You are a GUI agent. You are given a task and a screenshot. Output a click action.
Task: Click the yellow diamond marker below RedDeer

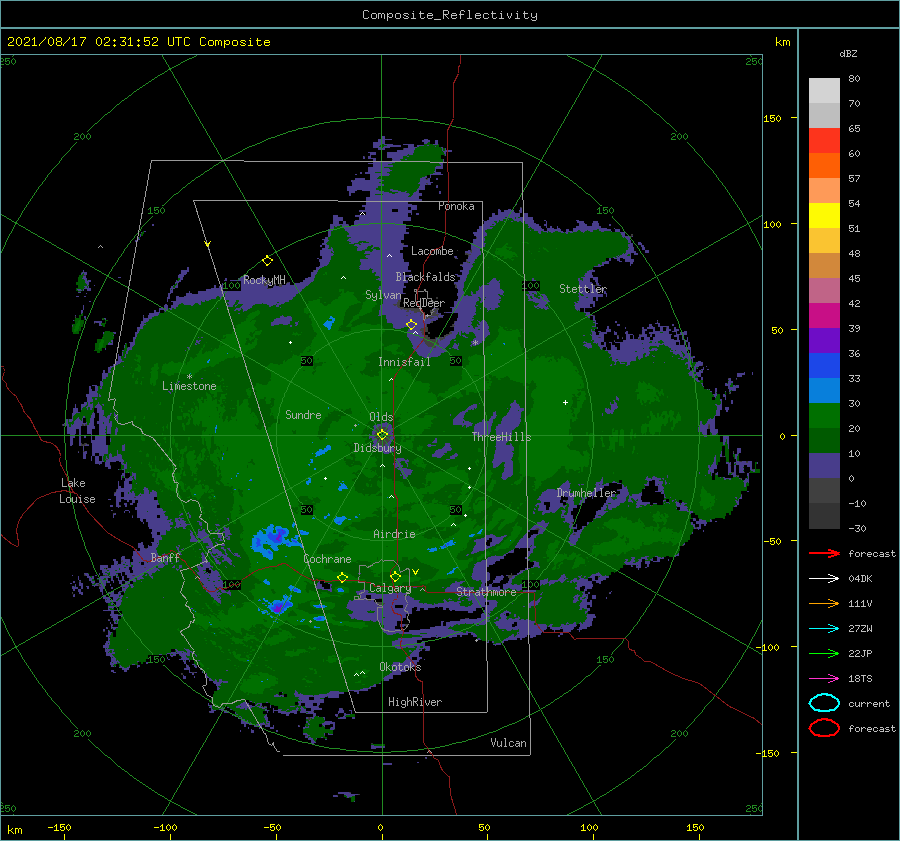411,325
